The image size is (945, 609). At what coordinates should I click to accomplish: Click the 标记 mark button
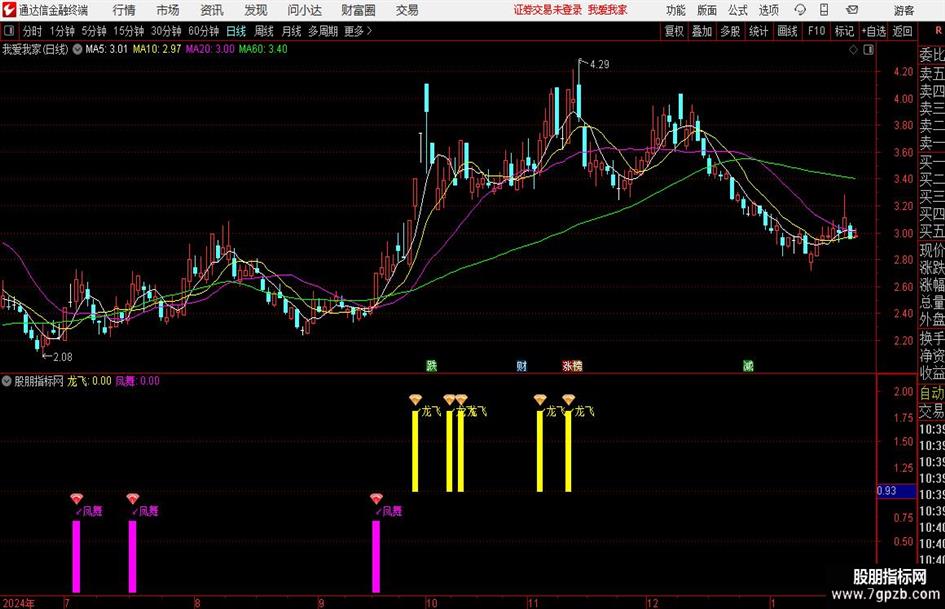tap(844, 31)
